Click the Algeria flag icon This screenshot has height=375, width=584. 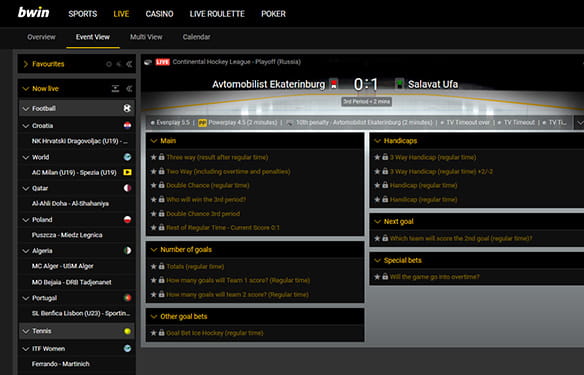pyautogui.click(x=127, y=251)
